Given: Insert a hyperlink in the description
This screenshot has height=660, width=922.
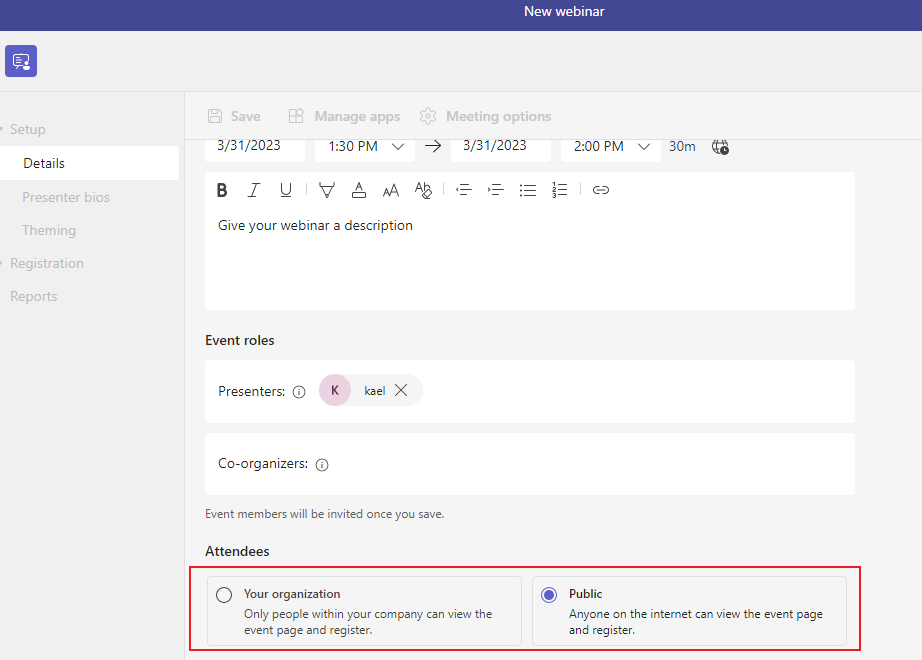Looking at the screenshot, I should [x=601, y=190].
